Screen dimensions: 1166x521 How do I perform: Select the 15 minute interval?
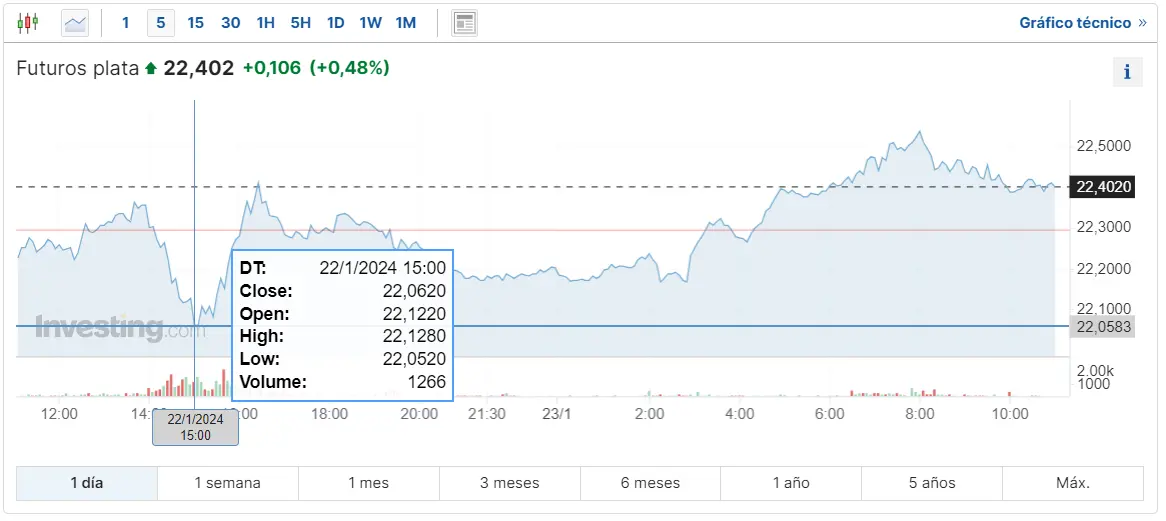click(195, 22)
